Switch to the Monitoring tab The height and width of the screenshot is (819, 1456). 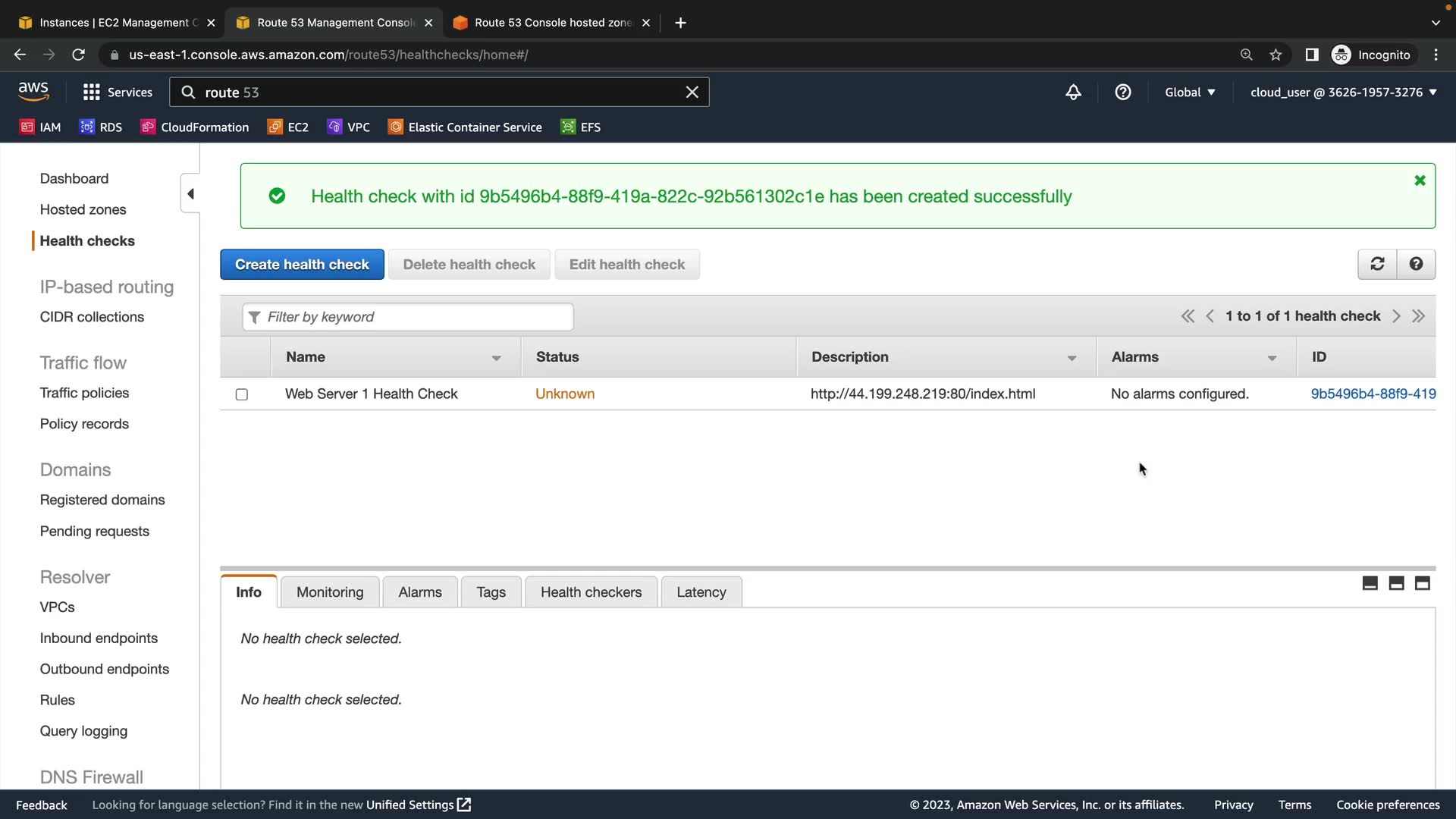coord(330,592)
